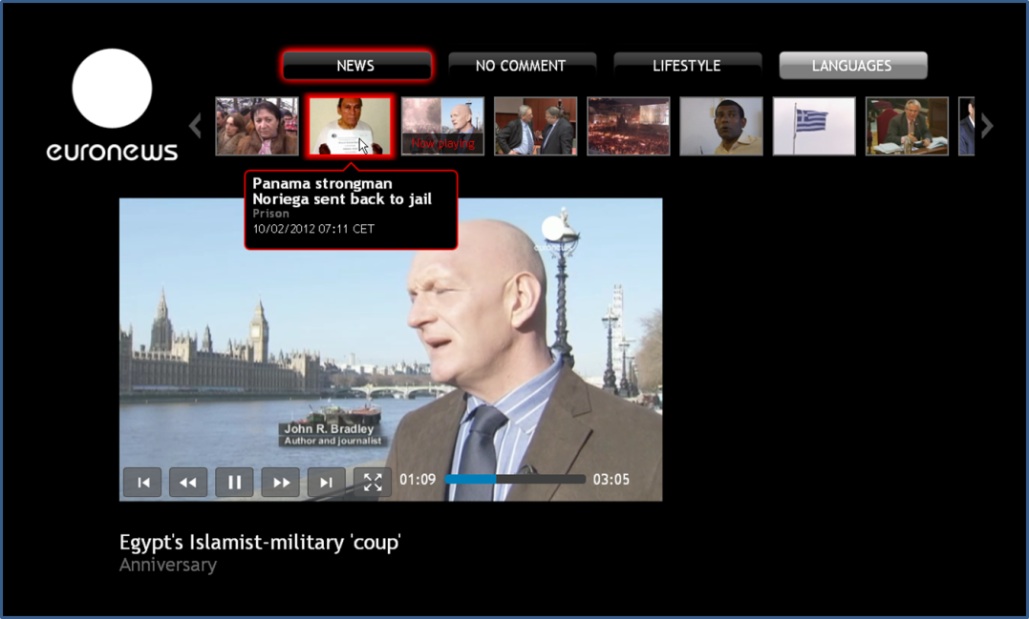The height and width of the screenshot is (619, 1029).
Task: Skip to previous video track
Action: pyautogui.click(x=142, y=482)
